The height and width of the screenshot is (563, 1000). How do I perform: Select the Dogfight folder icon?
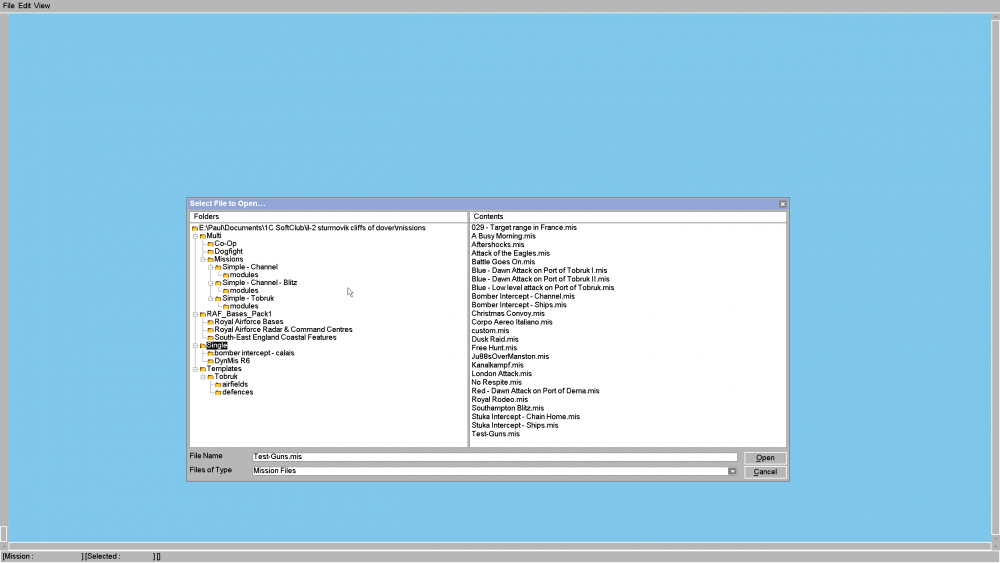(x=210, y=252)
